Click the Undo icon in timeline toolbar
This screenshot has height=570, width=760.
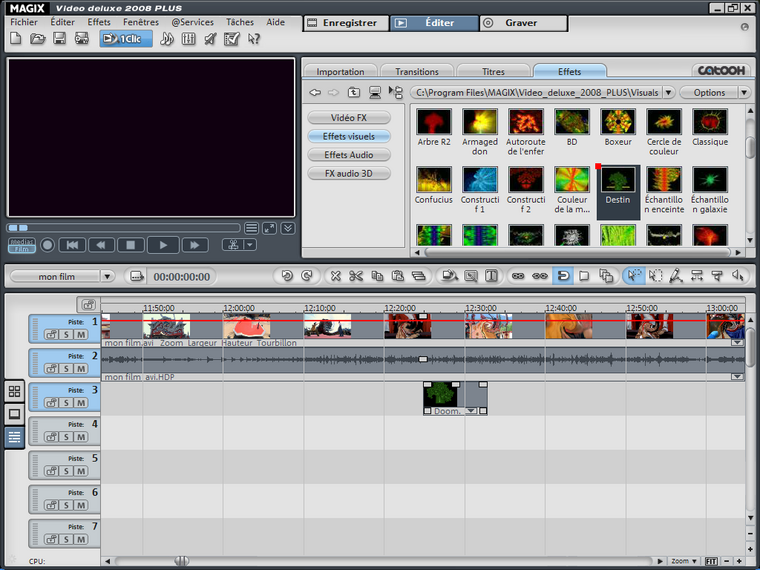pos(287,276)
